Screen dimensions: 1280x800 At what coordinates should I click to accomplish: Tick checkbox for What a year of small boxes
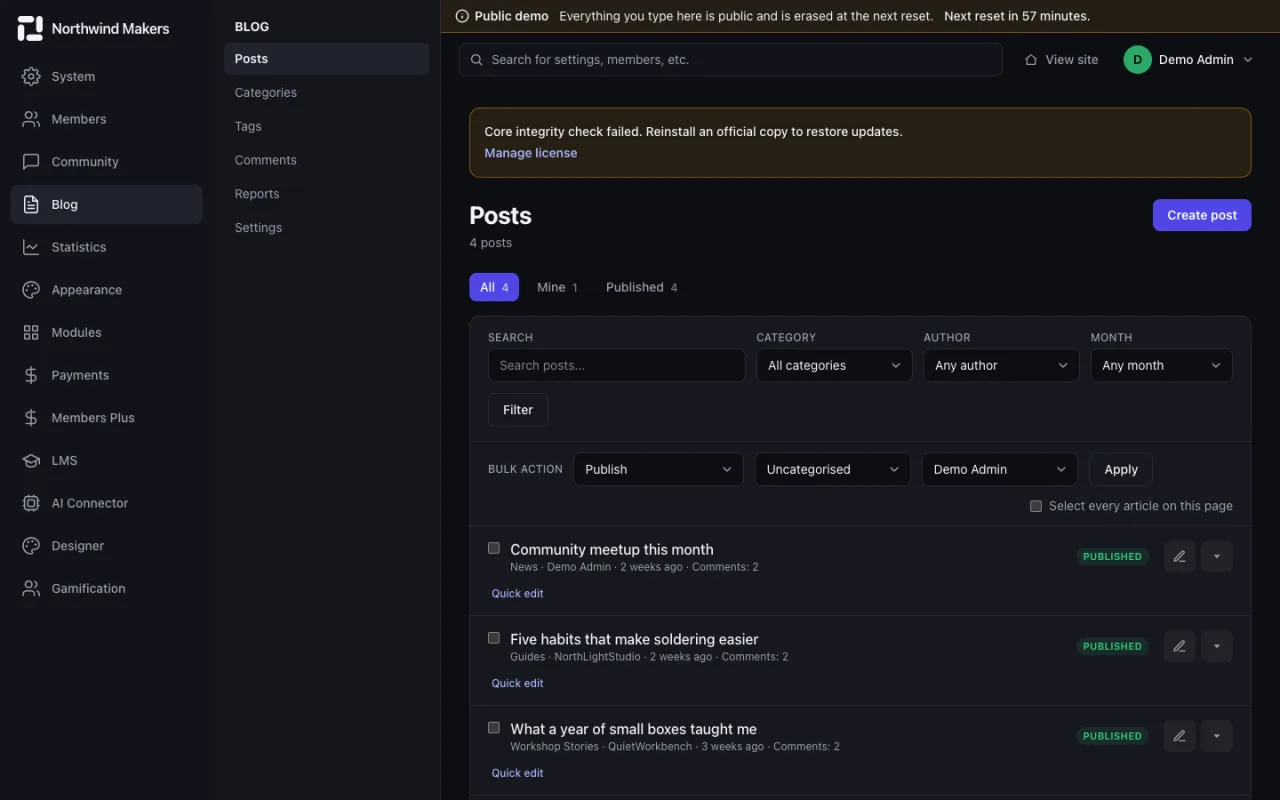(494, 728)
